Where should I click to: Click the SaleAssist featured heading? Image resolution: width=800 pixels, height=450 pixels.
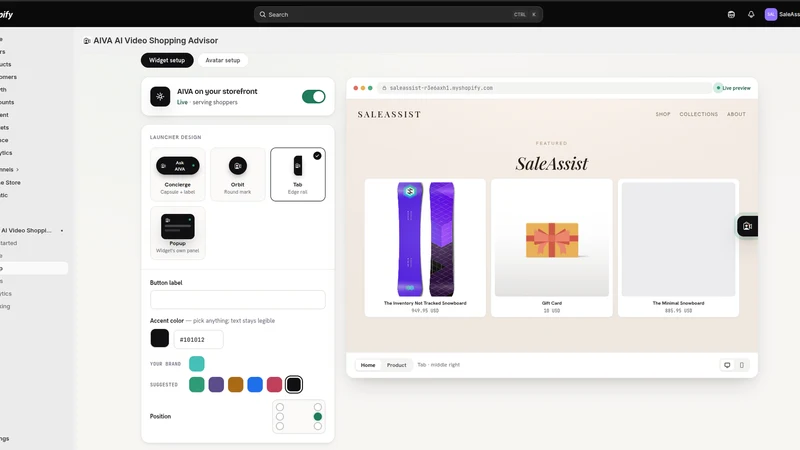tap(552, 164)
